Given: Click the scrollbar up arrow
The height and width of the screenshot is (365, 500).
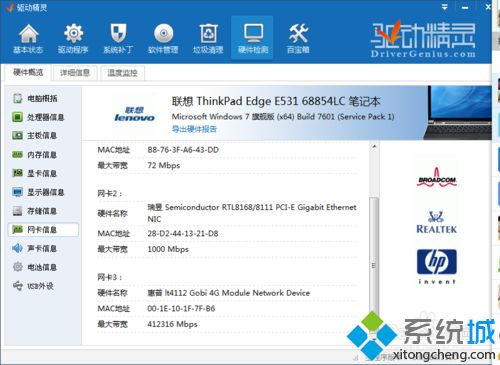Looking at the screenshot, I should pyautogui.click(x=374, y=146).
